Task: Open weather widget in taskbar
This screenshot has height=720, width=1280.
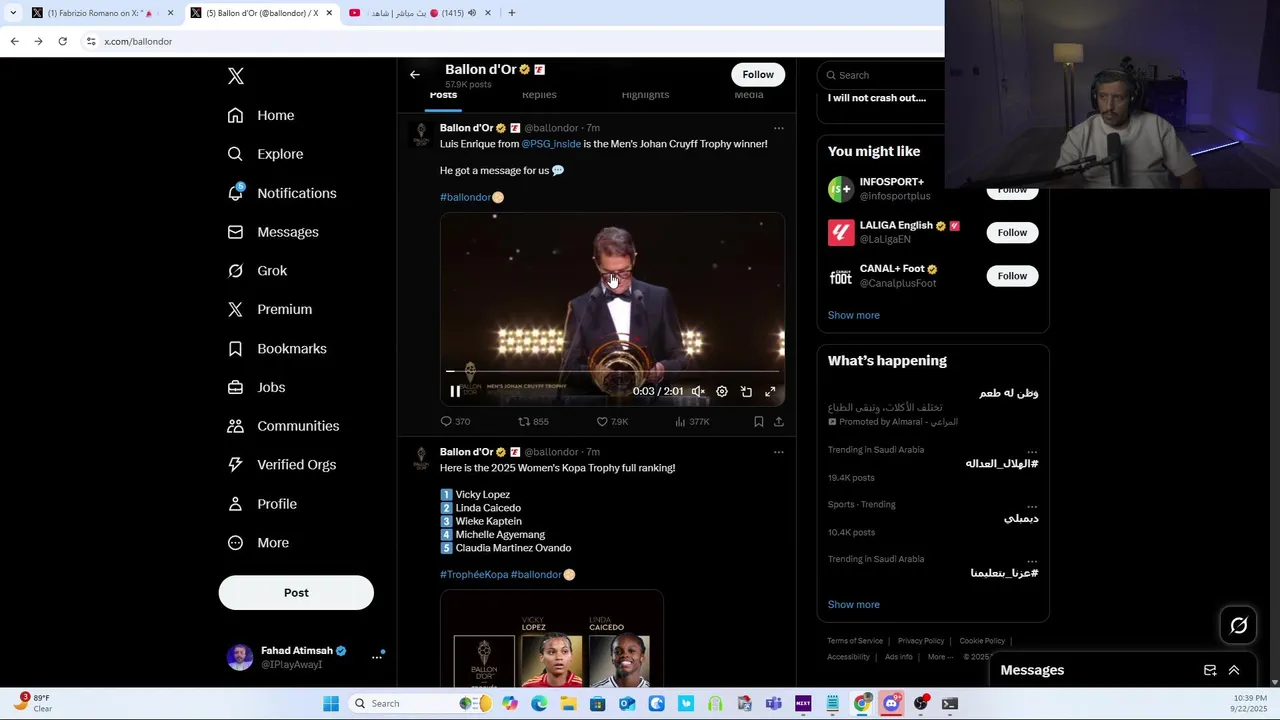Action: coord(34,703)
